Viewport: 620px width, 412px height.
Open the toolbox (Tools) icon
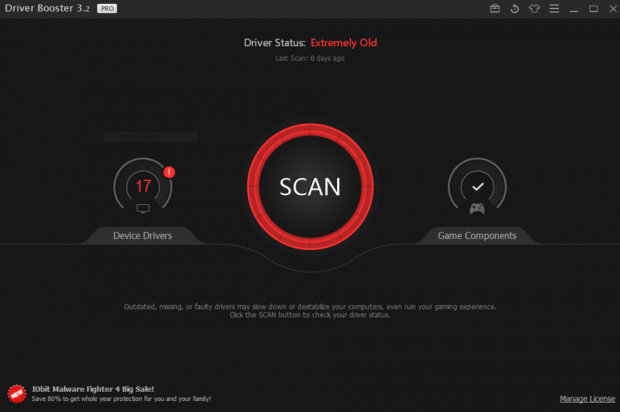click(x=495, y=9)
